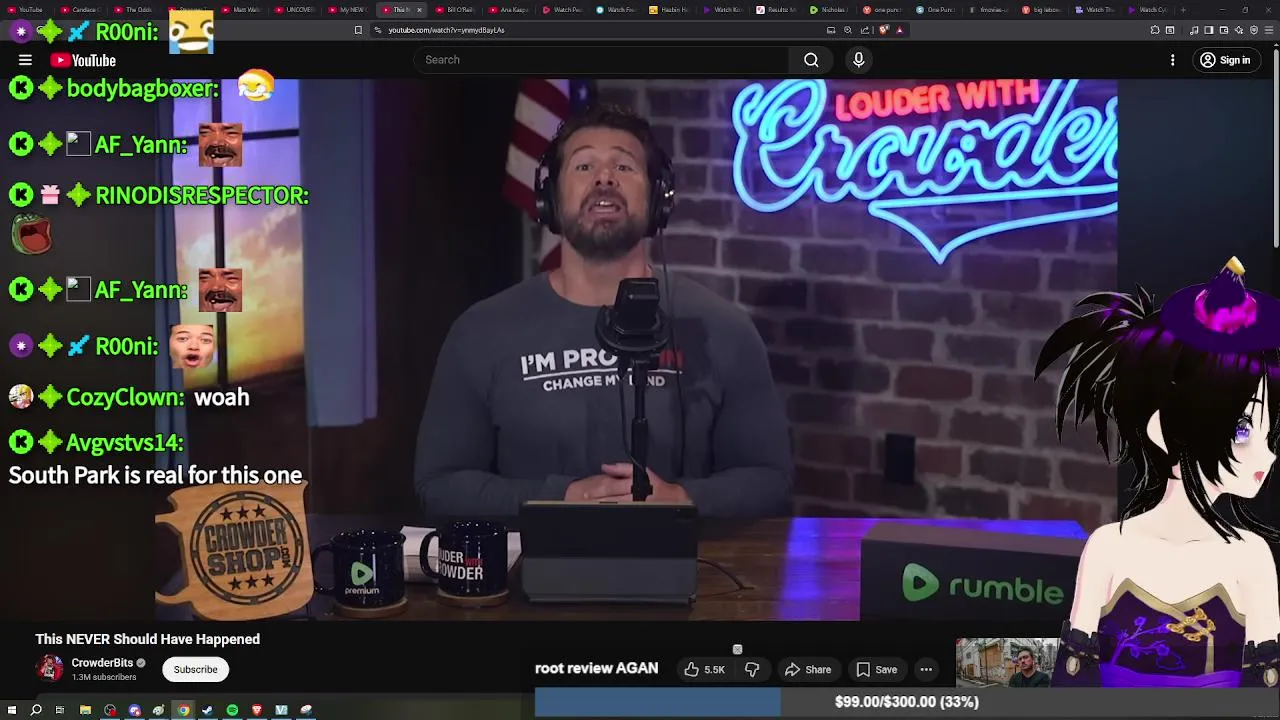This screenshot has height=720, width=1280.
Task: Click the Brave shields icon in address bar
Action: point(884,30)
